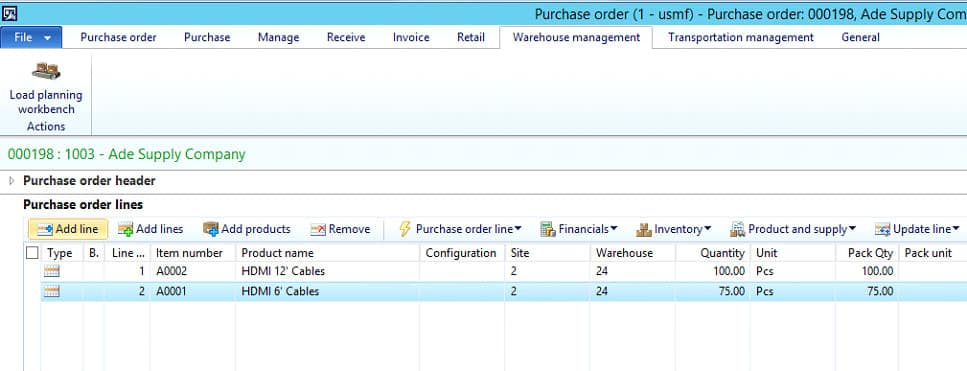This screenshot has height=371, width=967.
Task: Open Purchase order line dropdown menu
Action: coord(460,229)
